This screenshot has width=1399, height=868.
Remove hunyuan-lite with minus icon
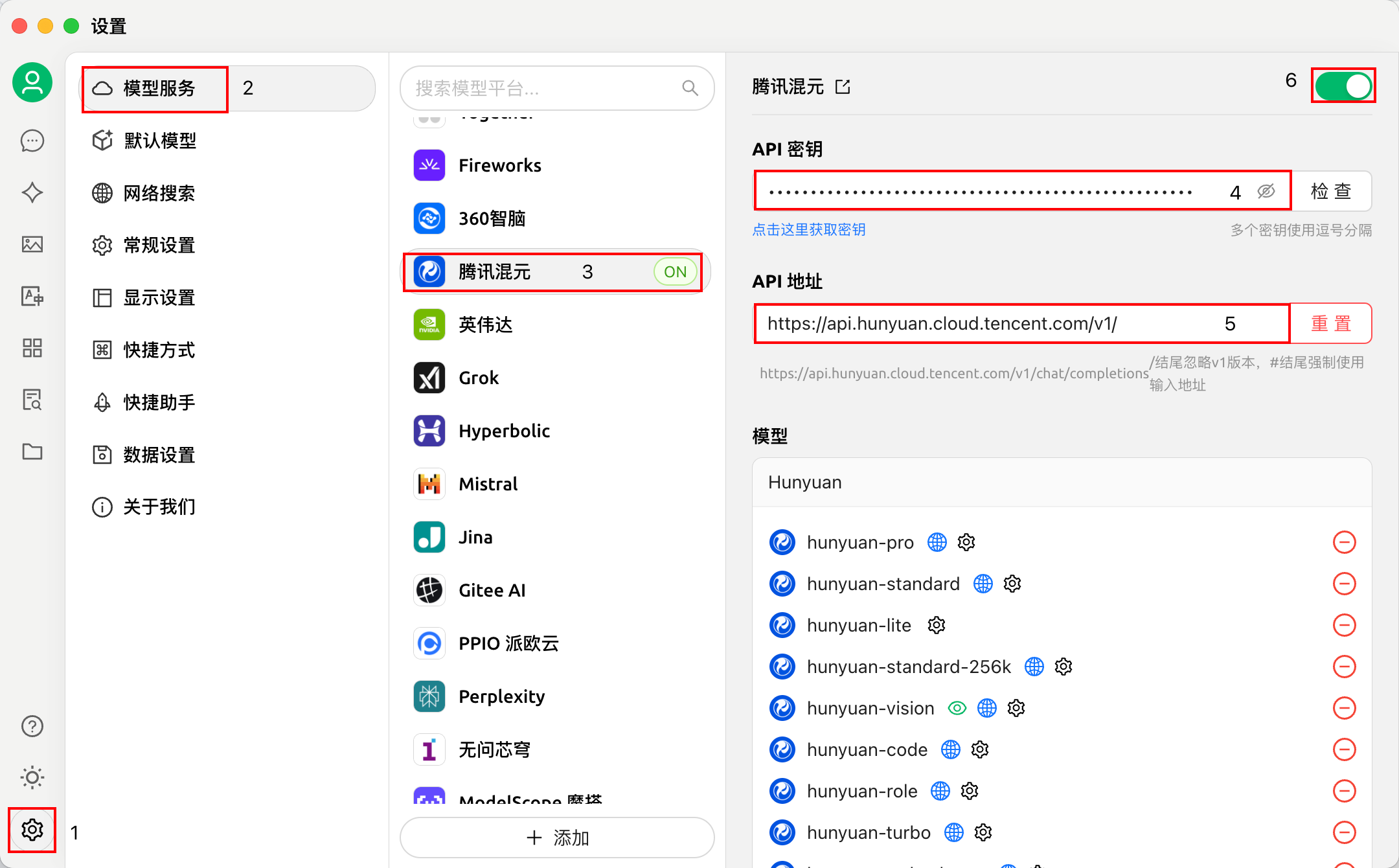[1345, 625]
